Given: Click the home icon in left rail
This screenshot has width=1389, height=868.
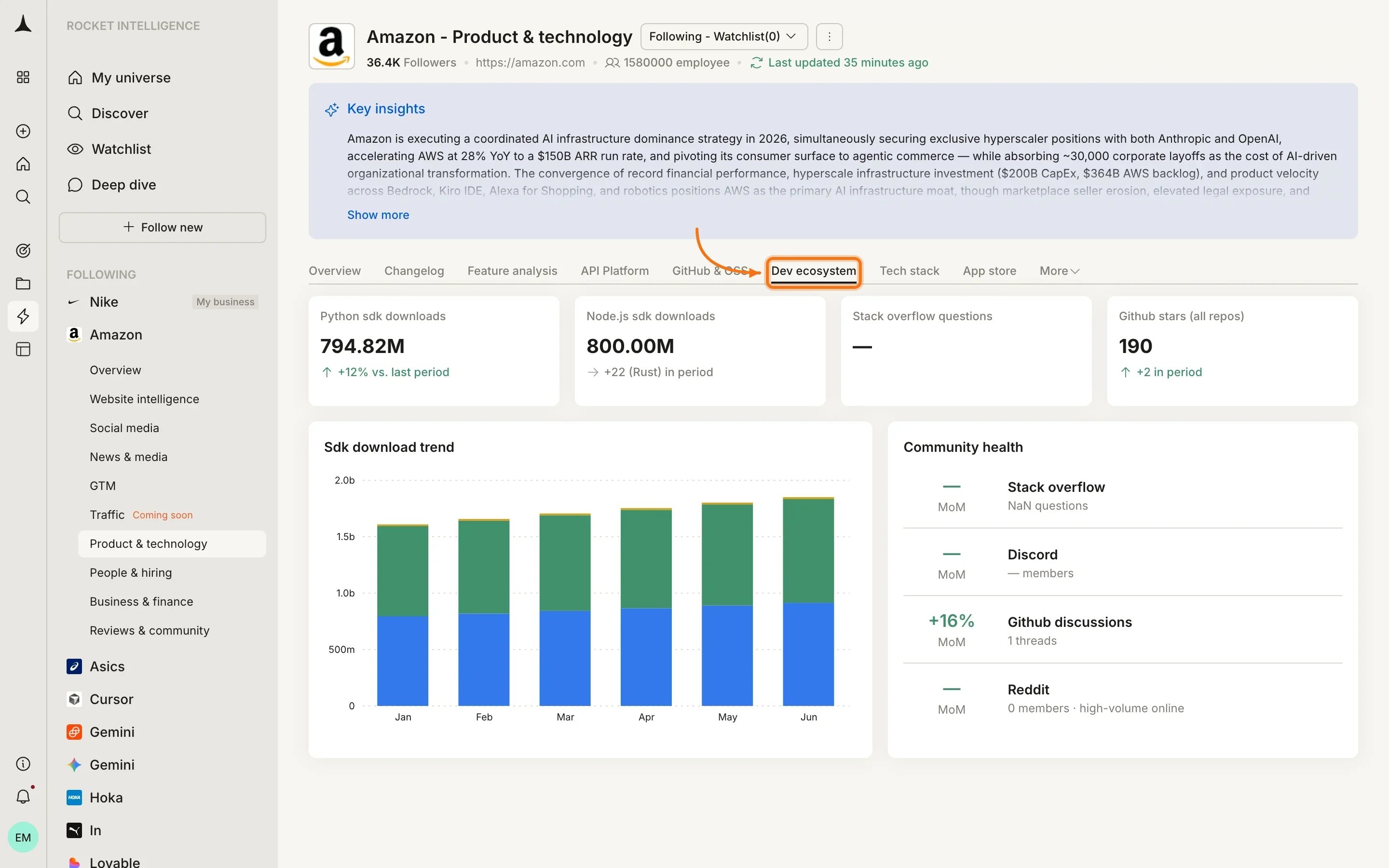Looking at the screenshot, I should [23, 164].
